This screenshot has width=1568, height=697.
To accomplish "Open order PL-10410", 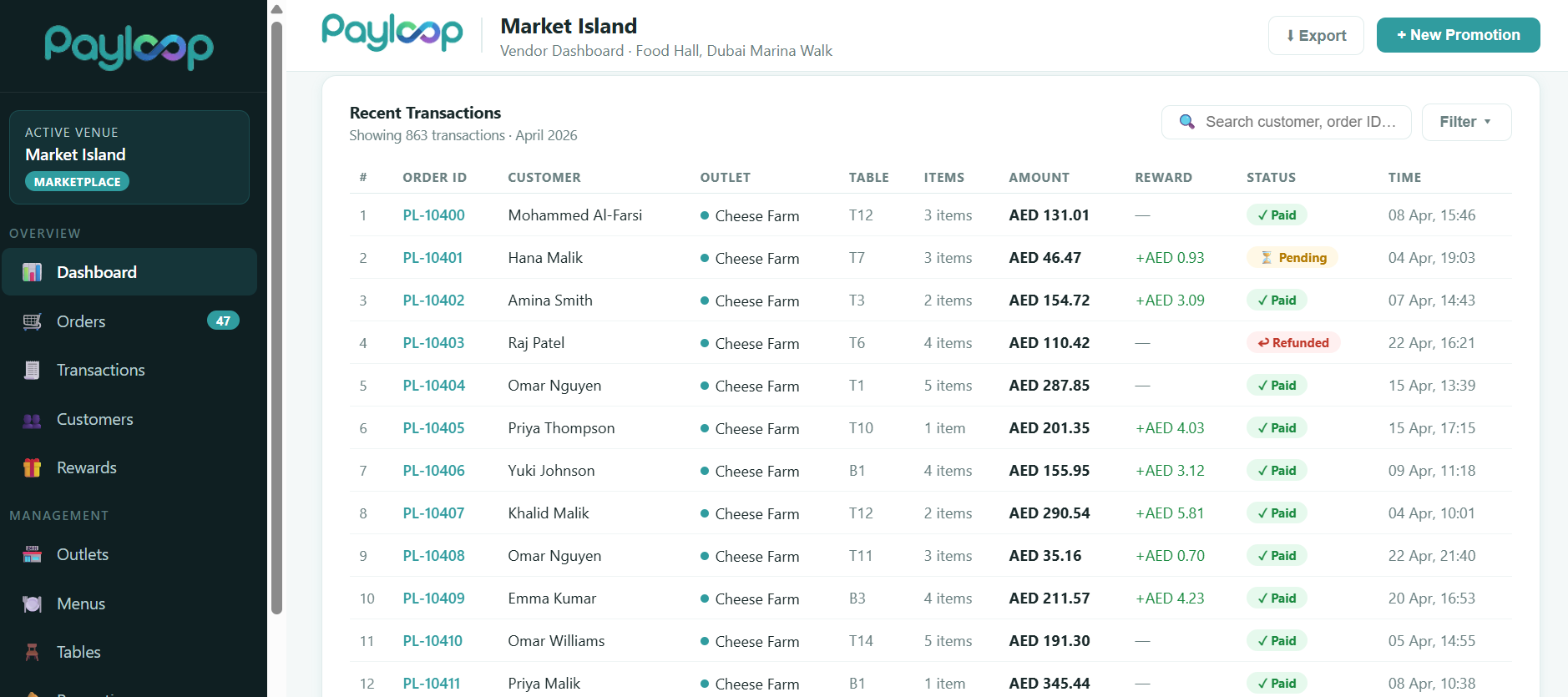I will (x=432, y=640).
